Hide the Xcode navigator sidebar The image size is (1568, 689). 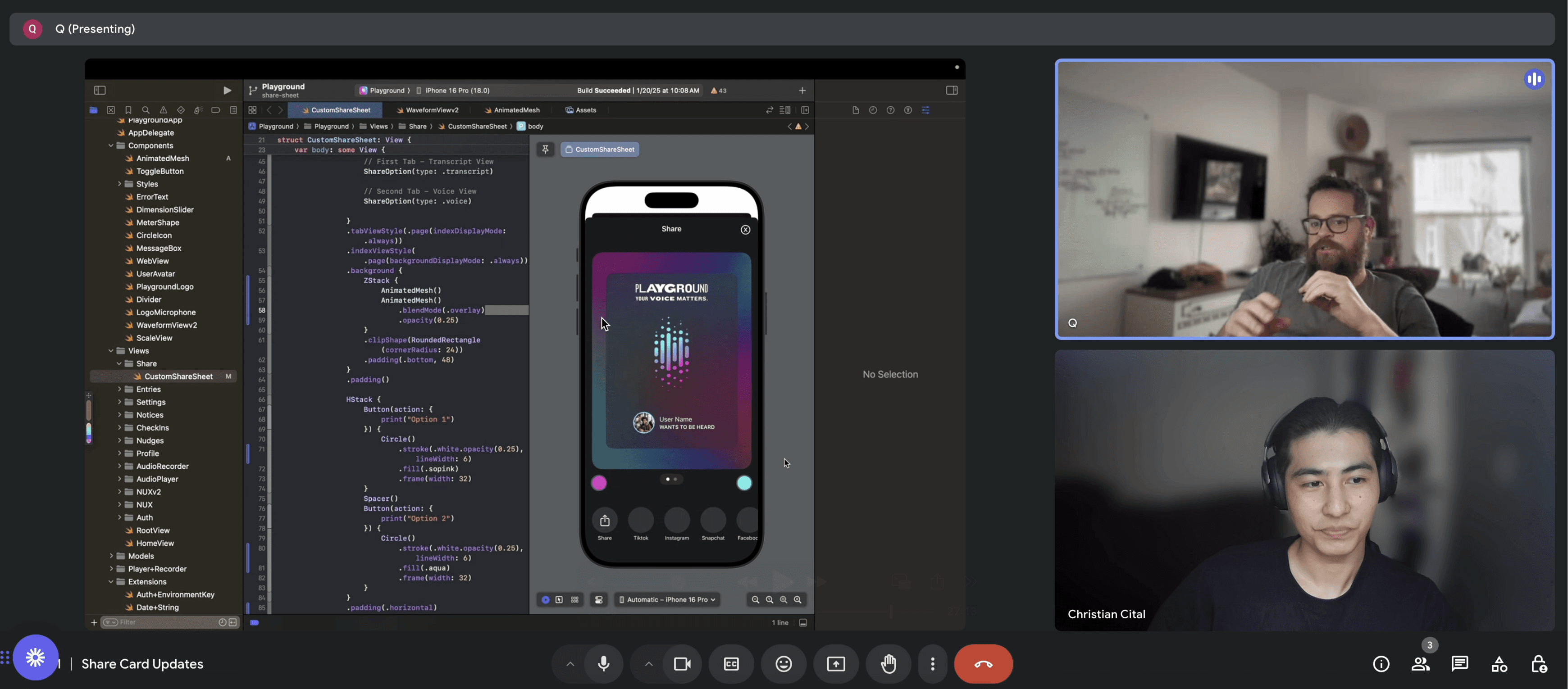(100, 91)
